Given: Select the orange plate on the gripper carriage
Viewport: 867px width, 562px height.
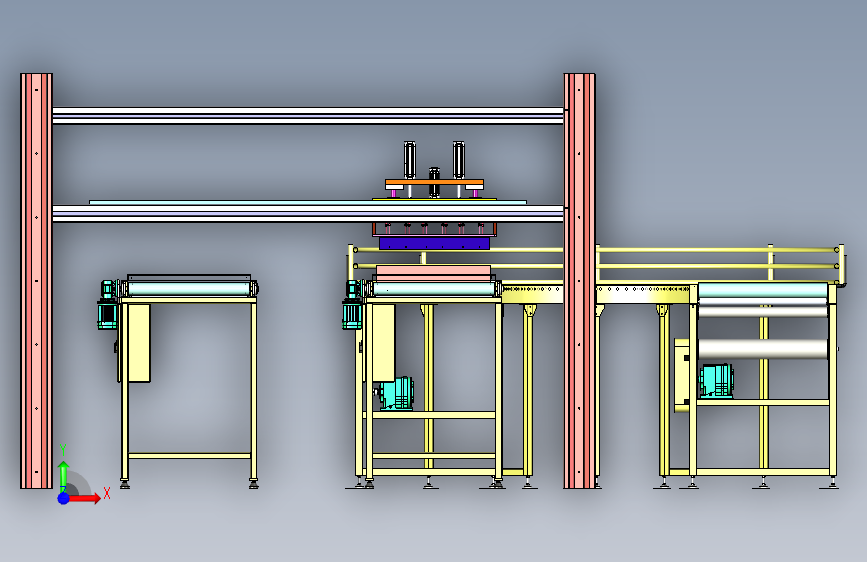Looking at the screenshot, I should tap(435, 183).
